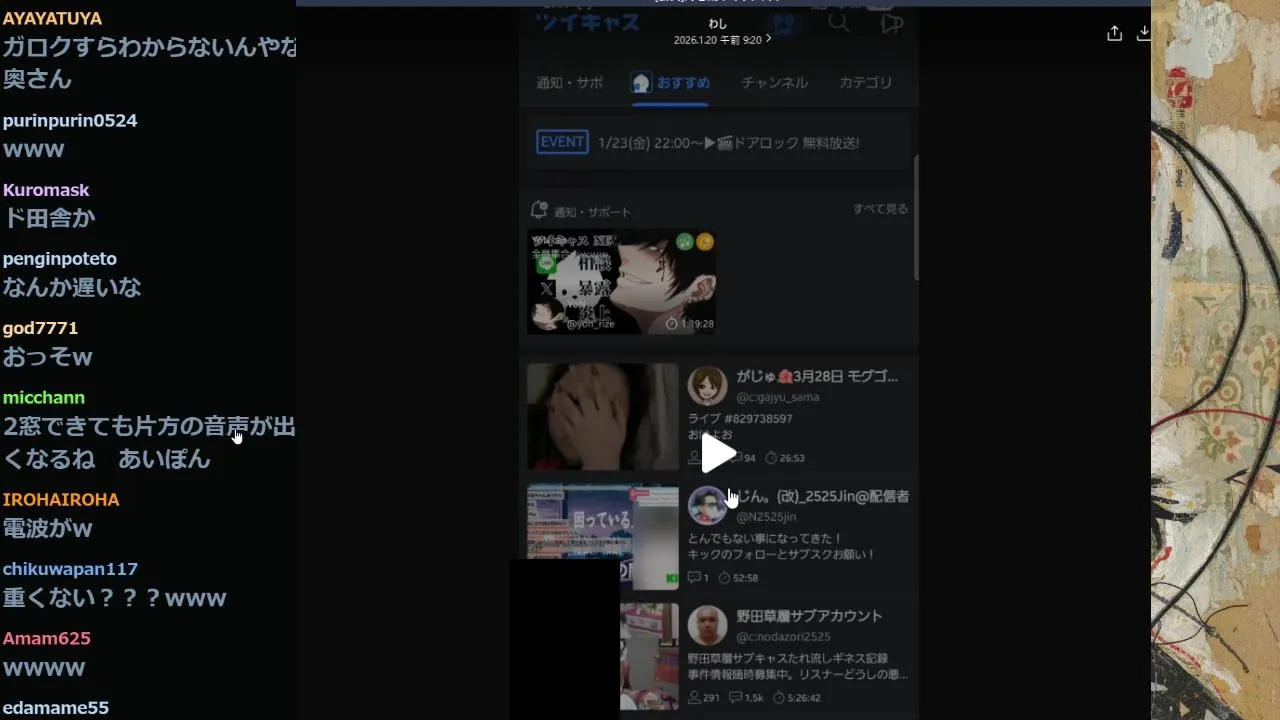1280x720 pixels.
Task: Click the @c:gajyu_sama handle
Action: tap(778, 397)
